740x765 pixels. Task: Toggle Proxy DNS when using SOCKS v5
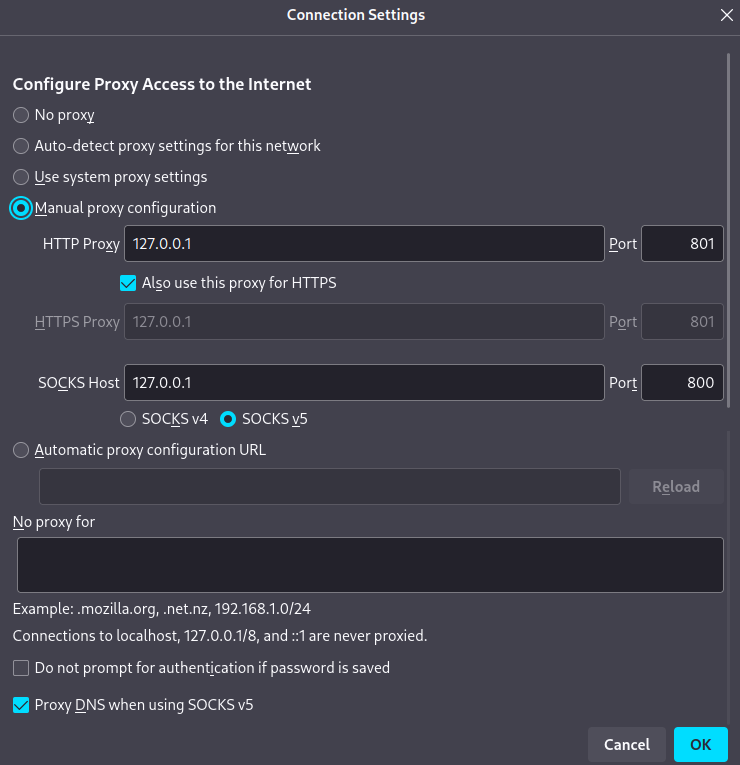pyautogui.click(x=21, y=705)
